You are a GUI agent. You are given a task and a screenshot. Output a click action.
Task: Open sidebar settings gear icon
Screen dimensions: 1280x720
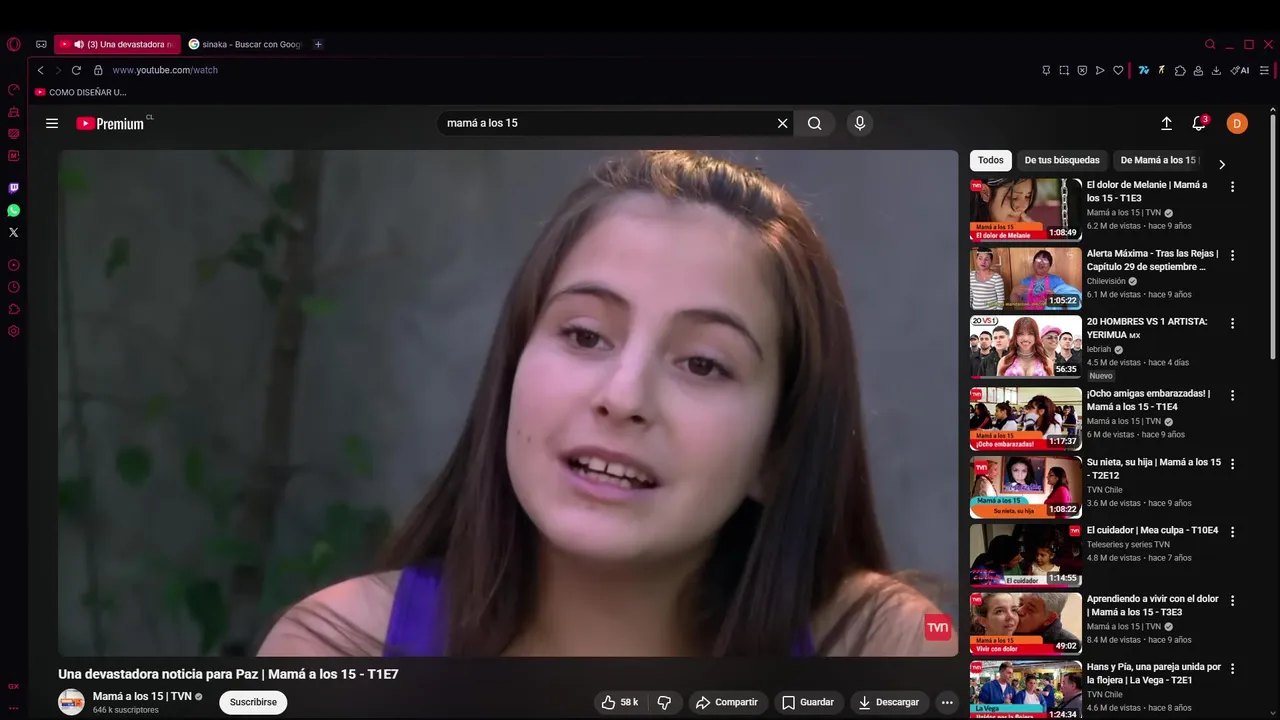coord(13,331)
